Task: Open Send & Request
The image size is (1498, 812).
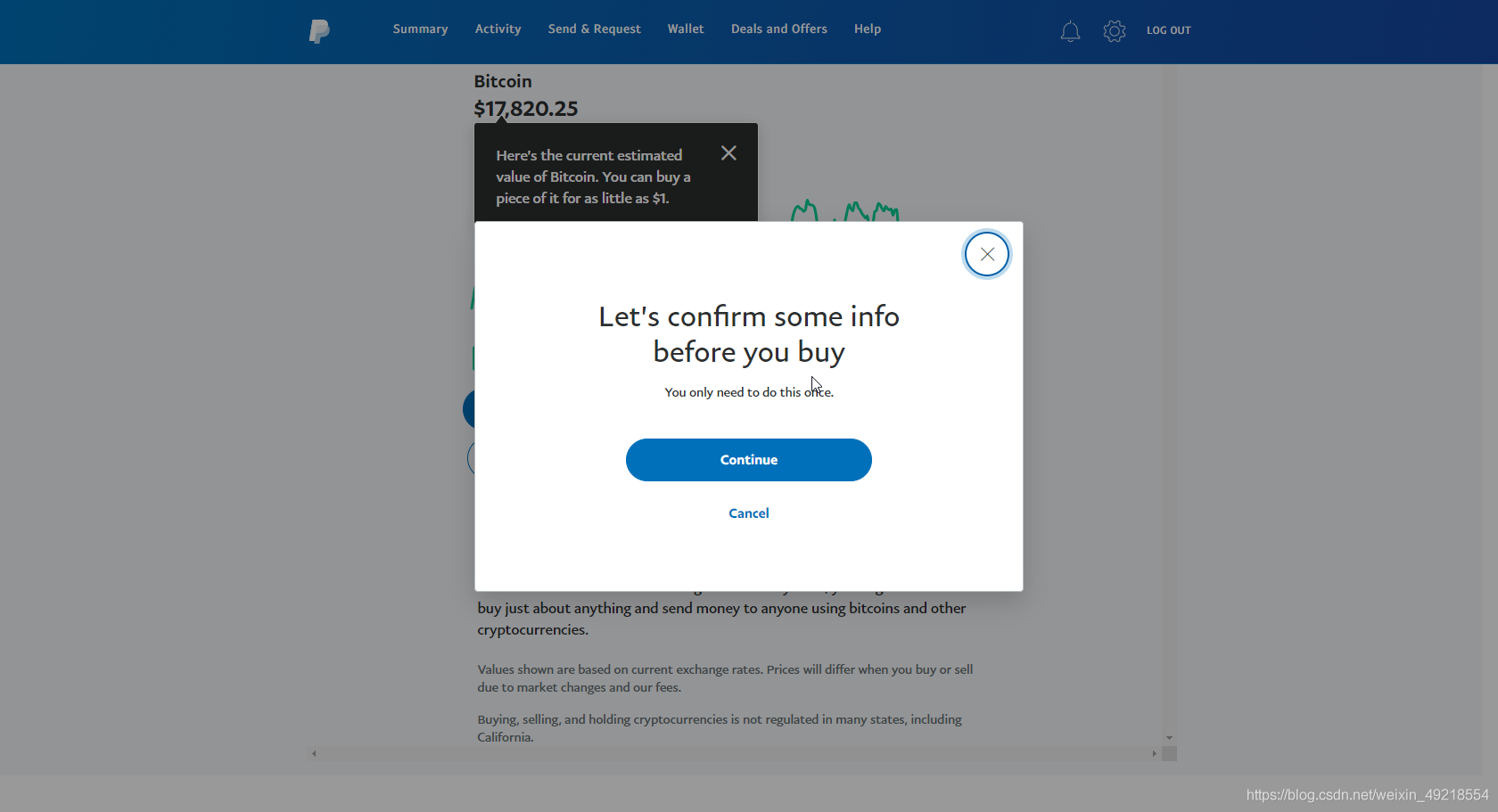Action: [x=595, y=29]
